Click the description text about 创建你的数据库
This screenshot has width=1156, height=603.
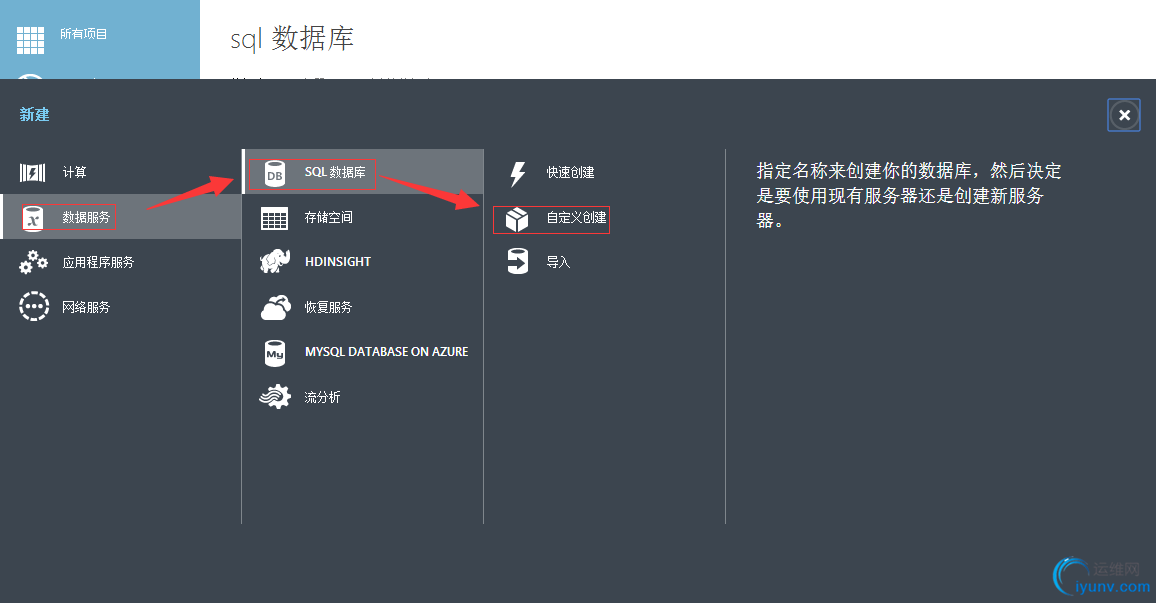[909, 195]
